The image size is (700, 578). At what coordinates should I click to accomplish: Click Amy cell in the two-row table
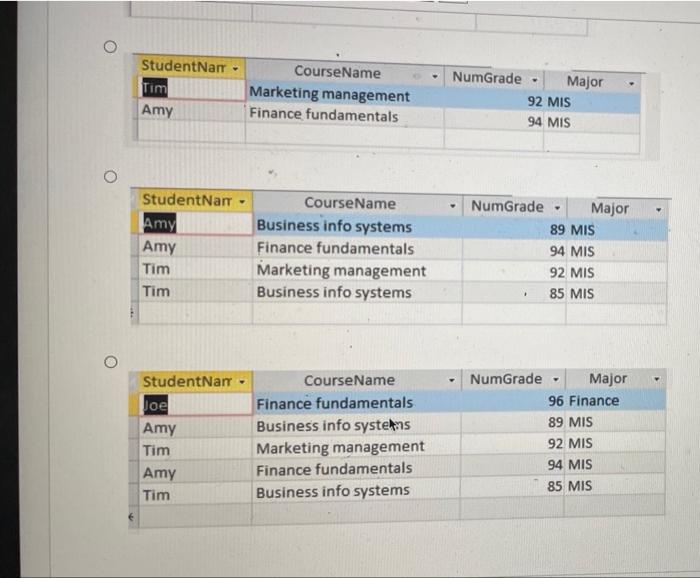tap(192, 110)
